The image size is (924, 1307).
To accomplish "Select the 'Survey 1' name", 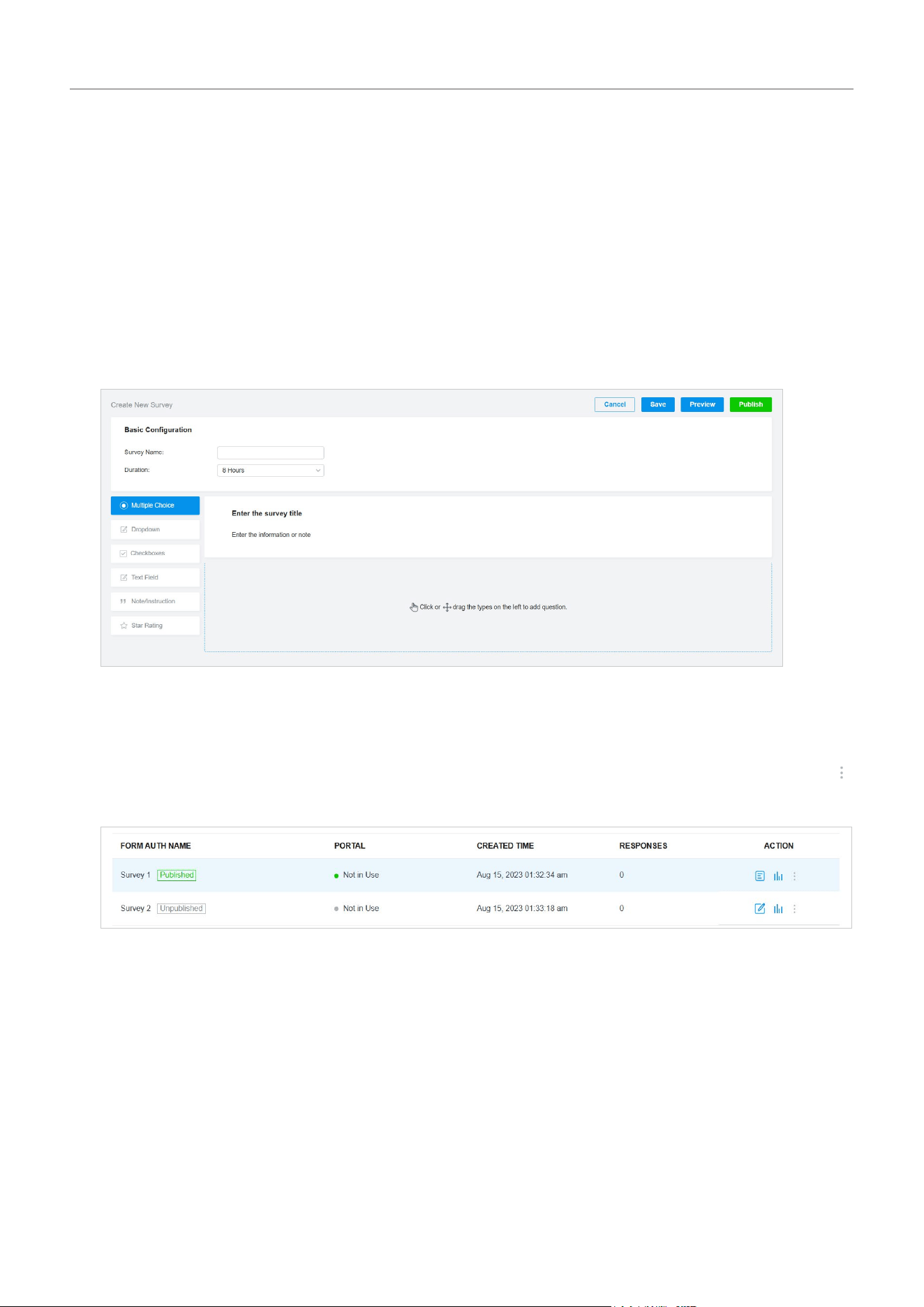I will pyautogui.click(x=135, y=875).
